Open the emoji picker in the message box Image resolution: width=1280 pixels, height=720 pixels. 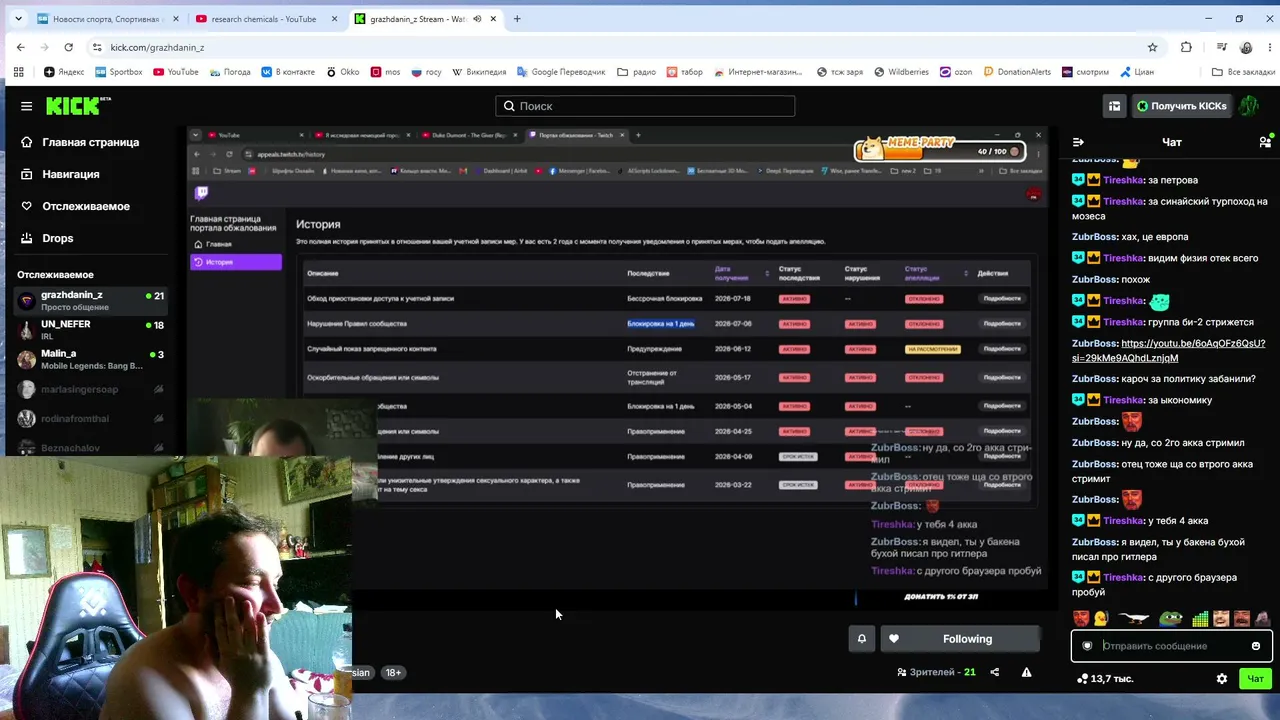1256,646
